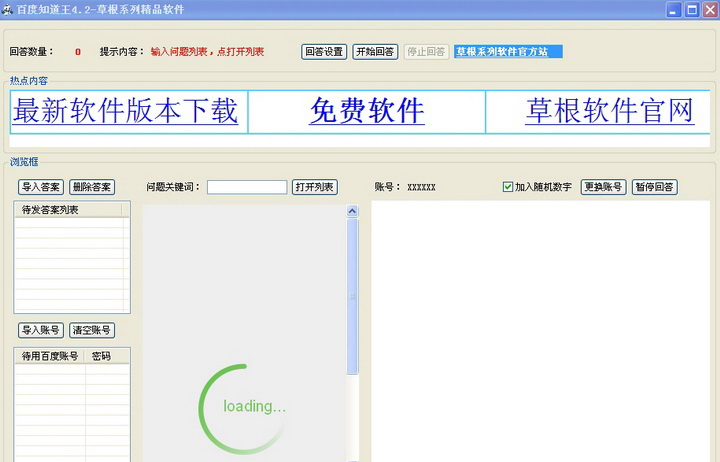Click the 开始回答 button
Viewport: 720px width, 462px height.
375,52
